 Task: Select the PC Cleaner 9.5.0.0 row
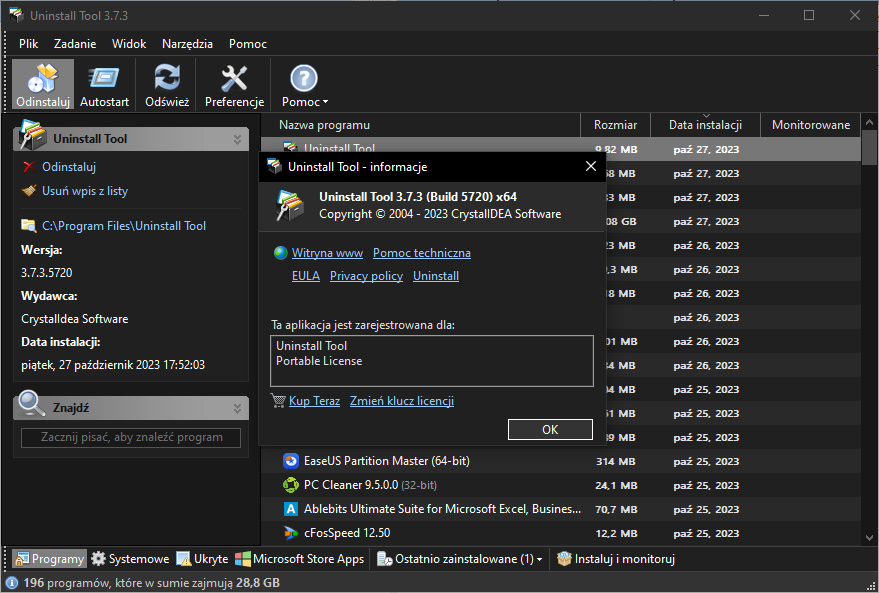click(561, 485)
